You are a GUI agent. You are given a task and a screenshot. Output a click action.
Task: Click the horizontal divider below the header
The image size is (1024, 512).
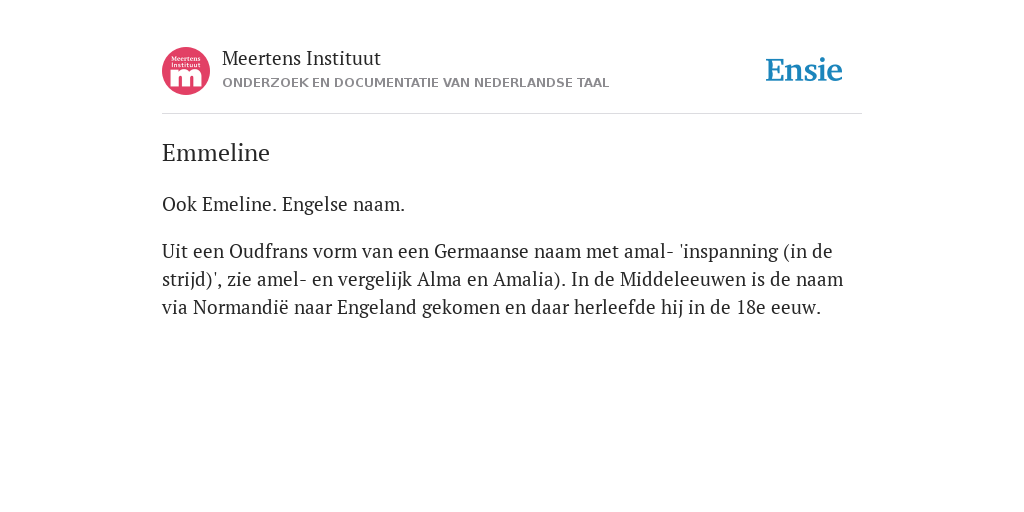click(x=512, y=114)
